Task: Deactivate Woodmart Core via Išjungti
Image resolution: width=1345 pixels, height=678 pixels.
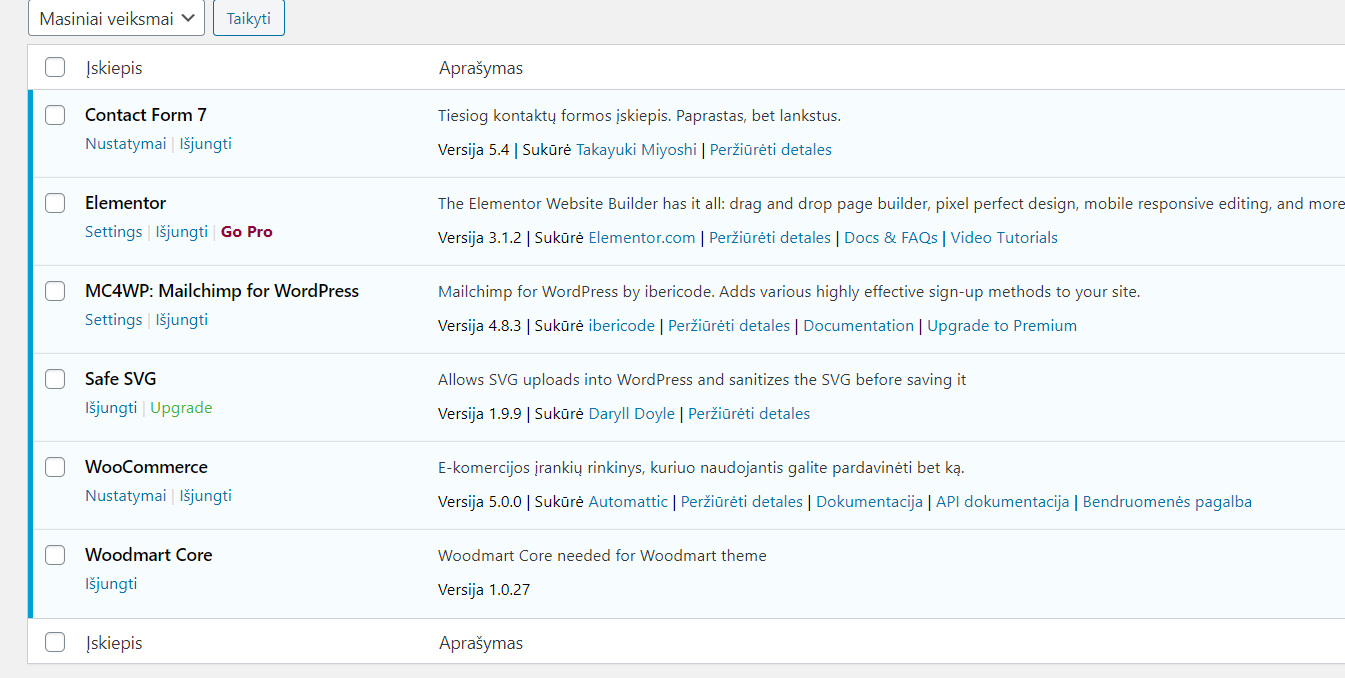Action: pyautogui.click(x=111, y=584)
